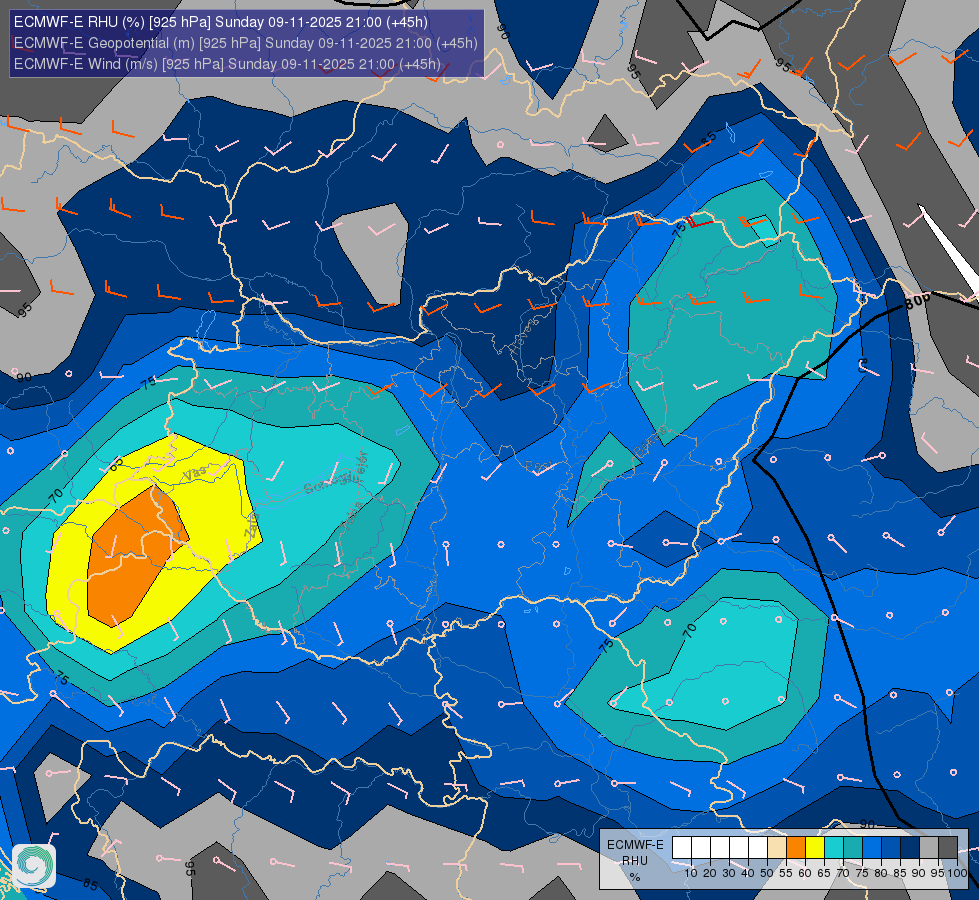Click the dark grey 95–100 legend swatch
Viewport: 979px width, 900px height.
[948, 848]
